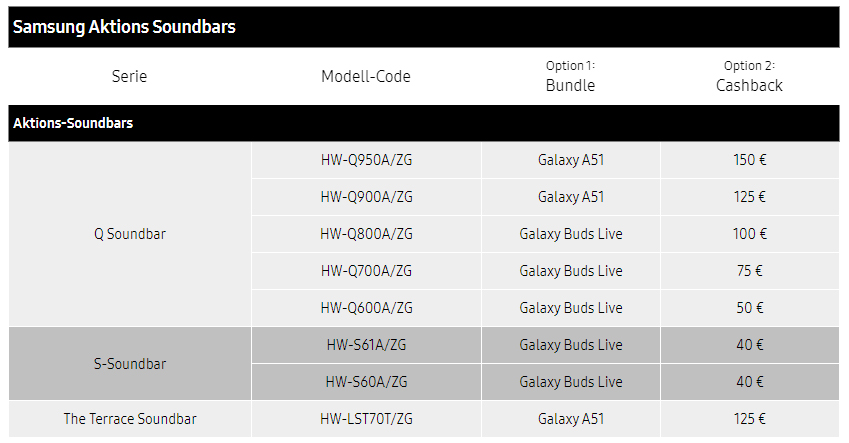
Task: Select model code HW-Q950A/ZG
Action: click(x=366, y=160)
